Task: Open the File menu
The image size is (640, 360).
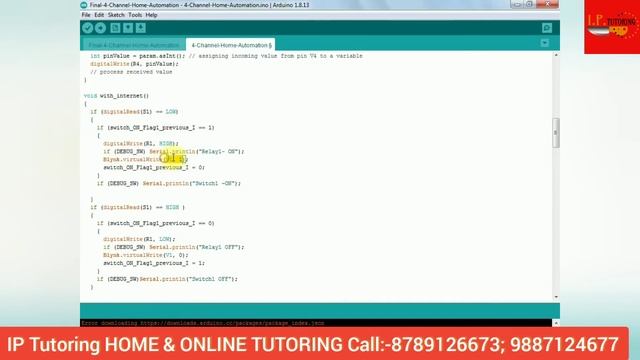Action: 86,15
